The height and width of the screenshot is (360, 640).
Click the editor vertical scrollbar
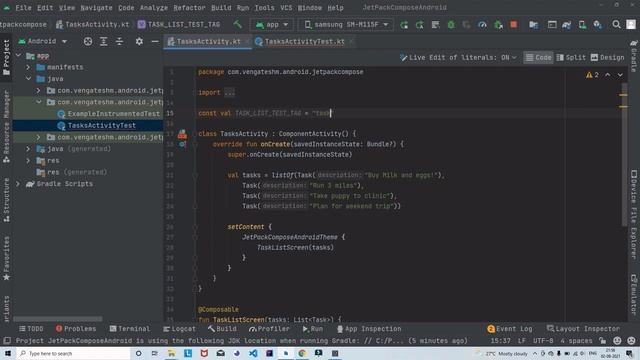point(624,154)
